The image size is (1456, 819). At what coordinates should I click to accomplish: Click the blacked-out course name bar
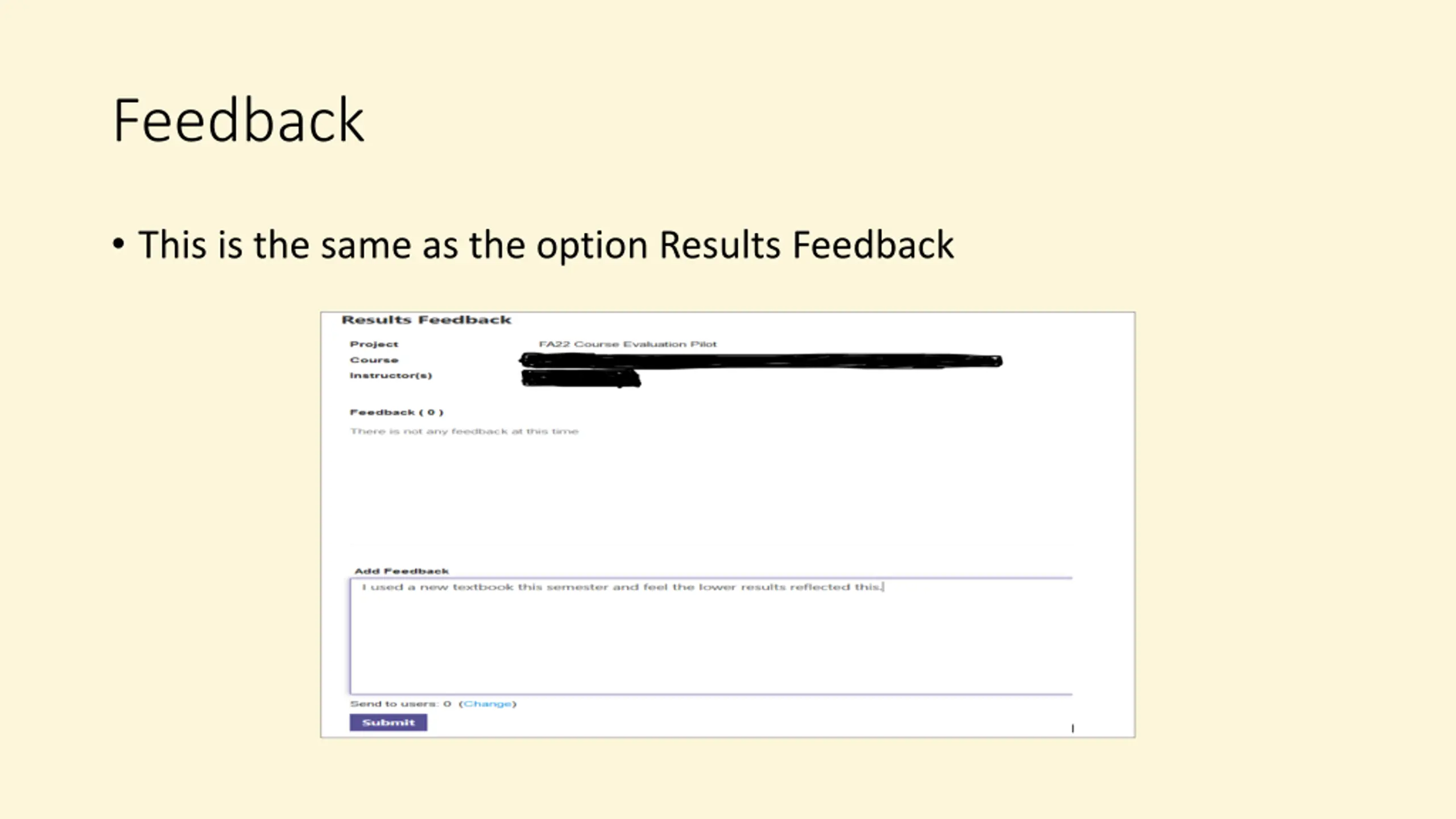[760, 361]
